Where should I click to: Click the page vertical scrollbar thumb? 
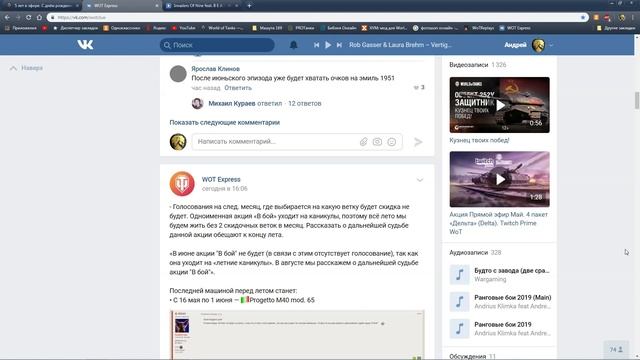[636, 100]
